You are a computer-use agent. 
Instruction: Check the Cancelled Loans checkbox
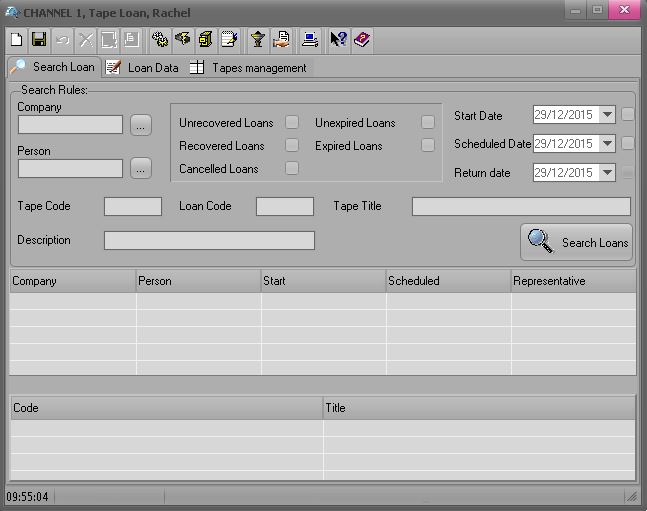tap(292, 169)
